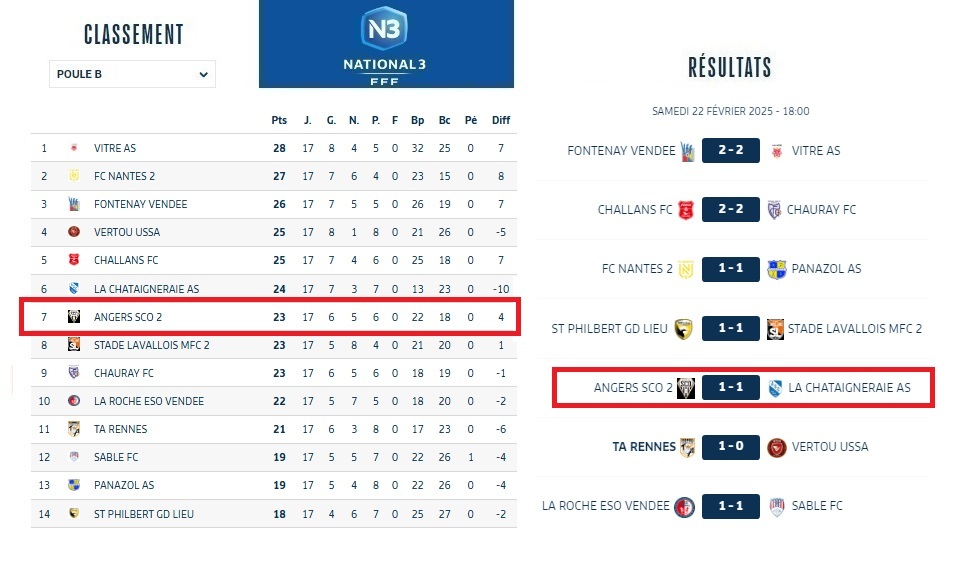Open La Roche ESO Vendee standings row
Viewport: 953px width, 577px height.
pyautogui.click(x=148, y=401)
